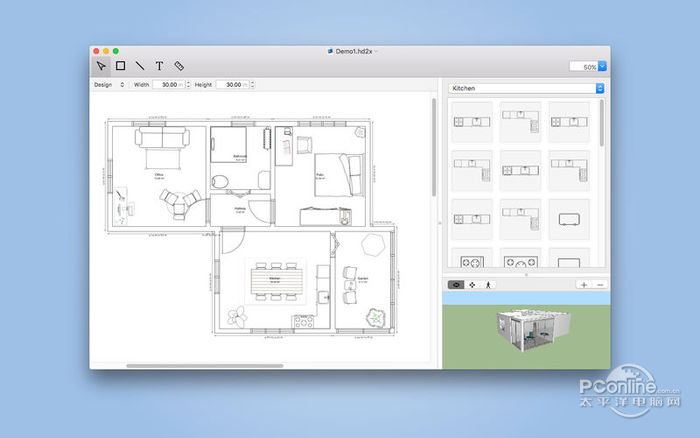
Task: Select the Hallway door swing
Action: pos(261,213)
